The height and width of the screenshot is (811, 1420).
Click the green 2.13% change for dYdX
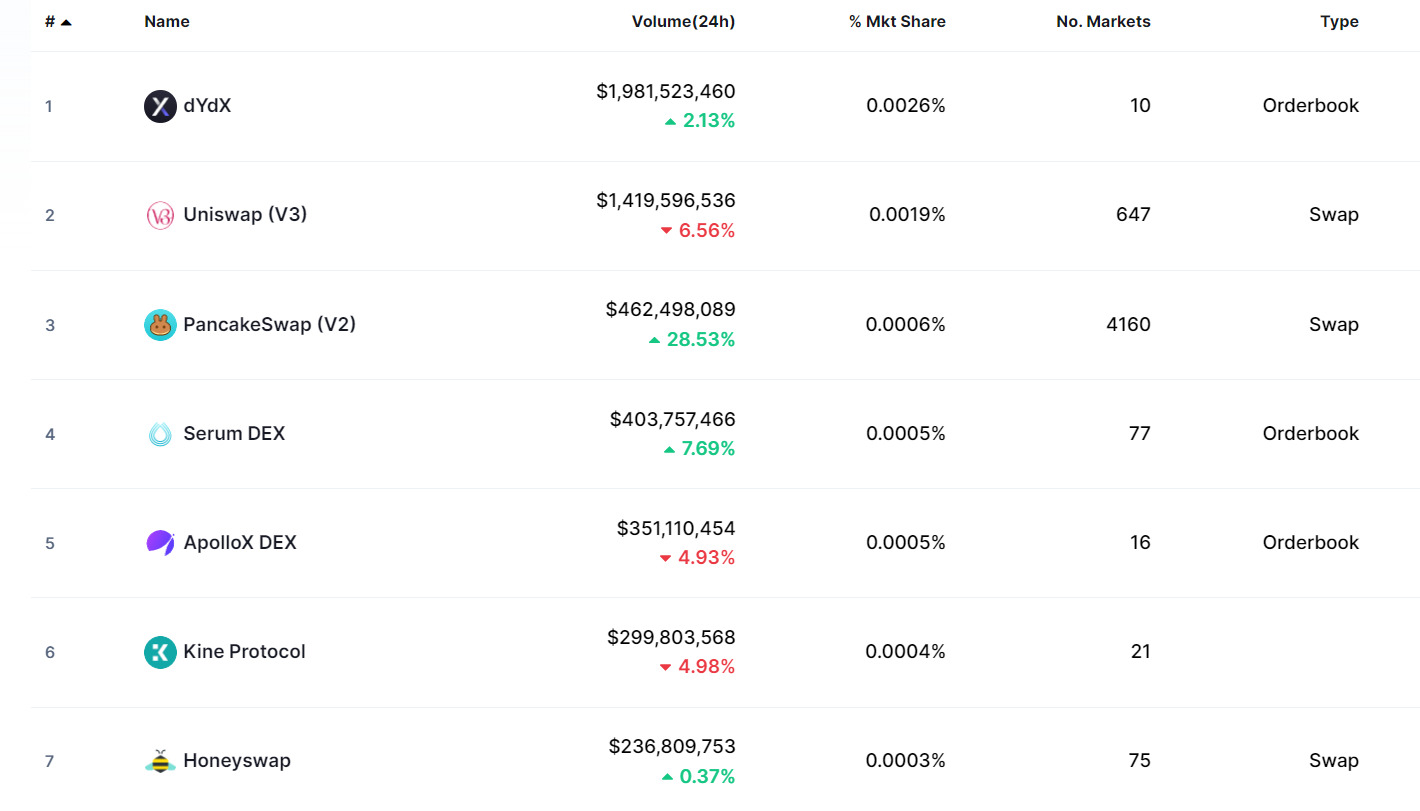tap(709, 121)
